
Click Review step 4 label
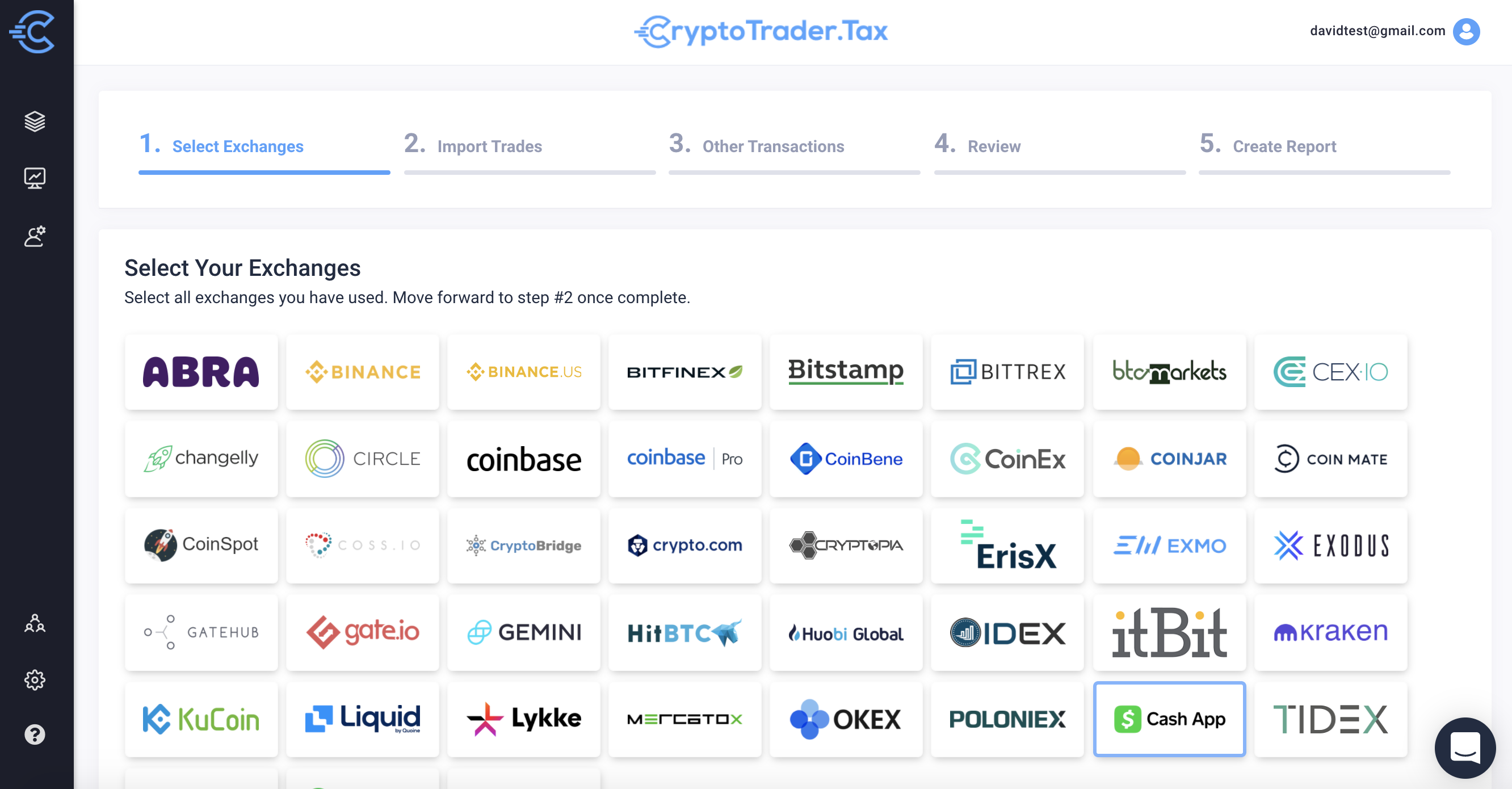[993, 146]
